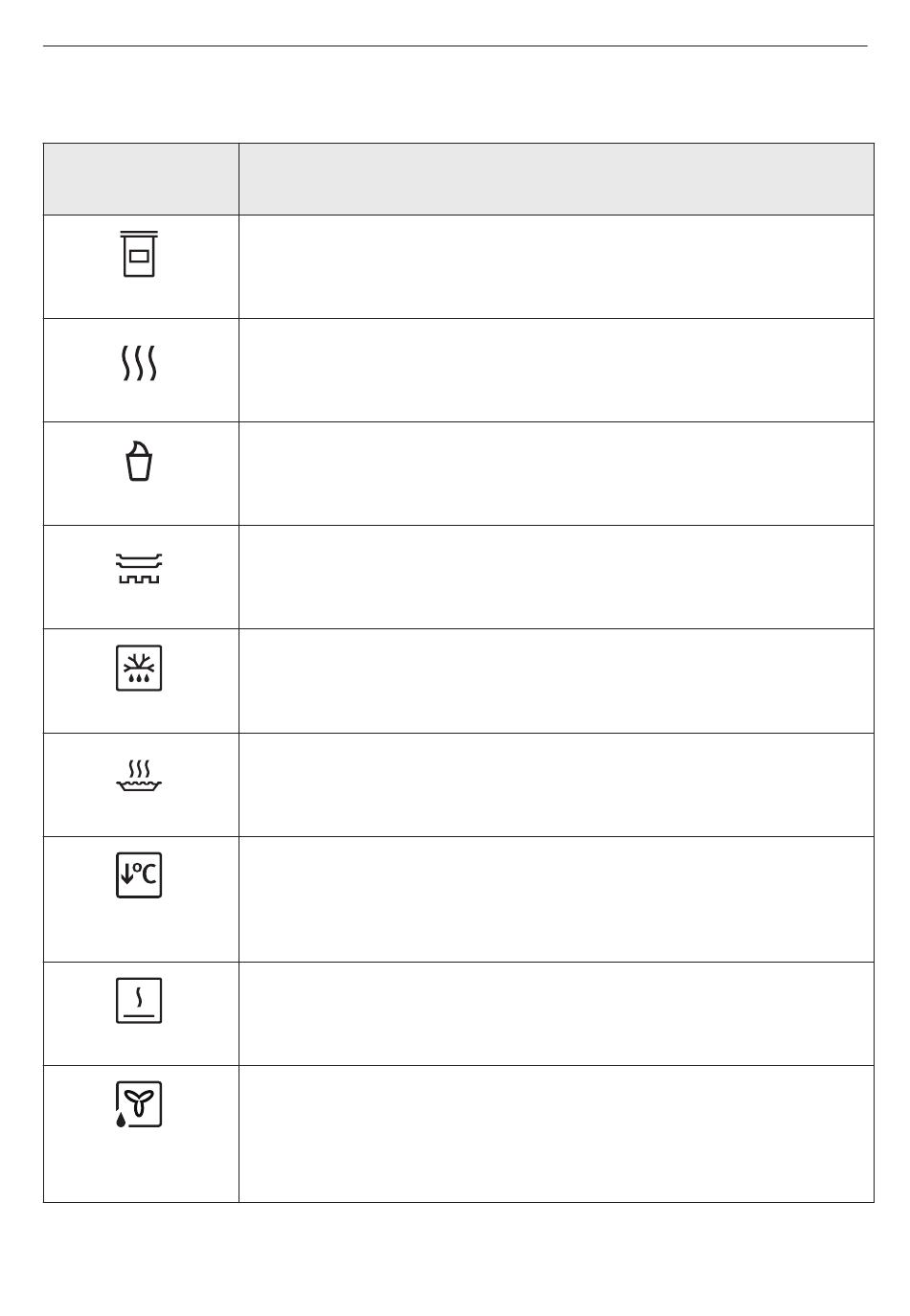
Task: Click the blank cell next to the keep warm icon
Action: [x=557, y=1014]
